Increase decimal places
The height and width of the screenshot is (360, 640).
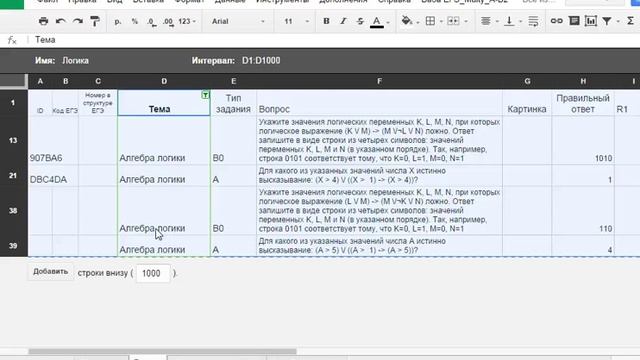(168, 21)
